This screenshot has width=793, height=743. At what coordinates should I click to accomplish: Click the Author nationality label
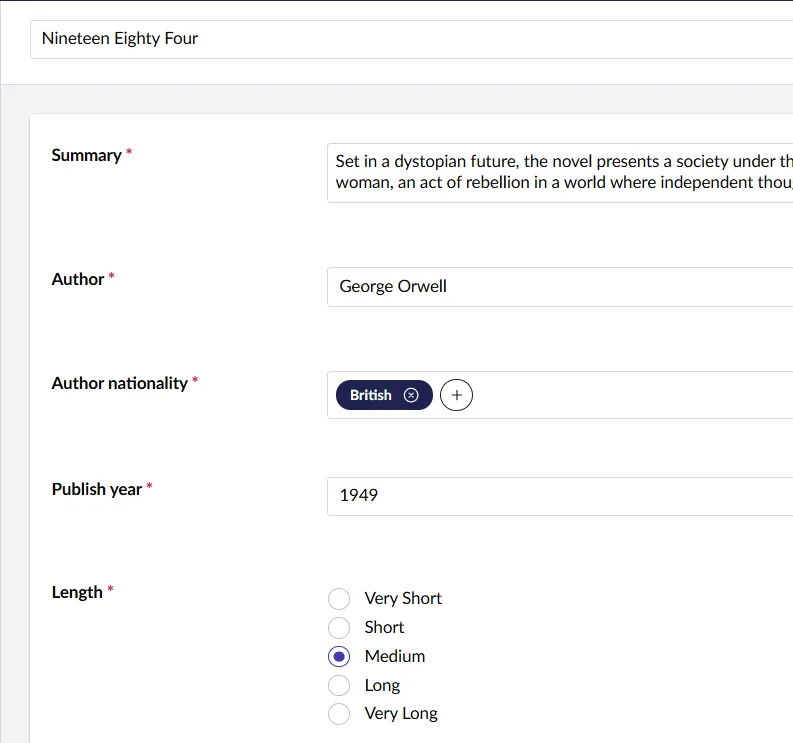119,383
